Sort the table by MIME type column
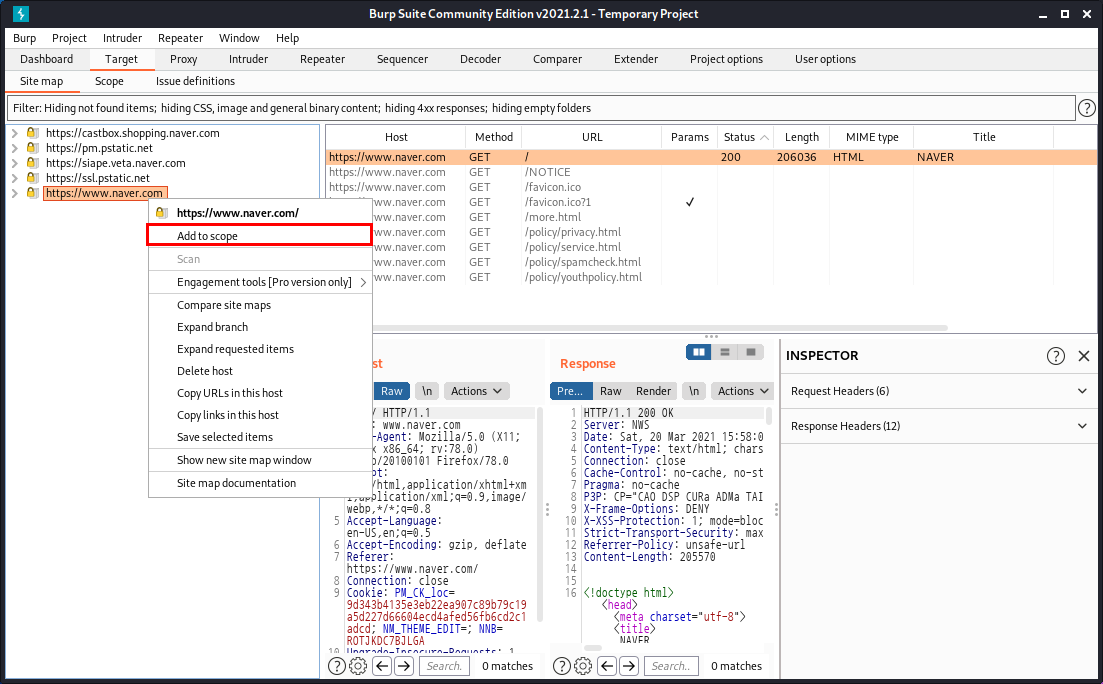The height and width of the screenshot is (684, 1103). tap(872, 137)
